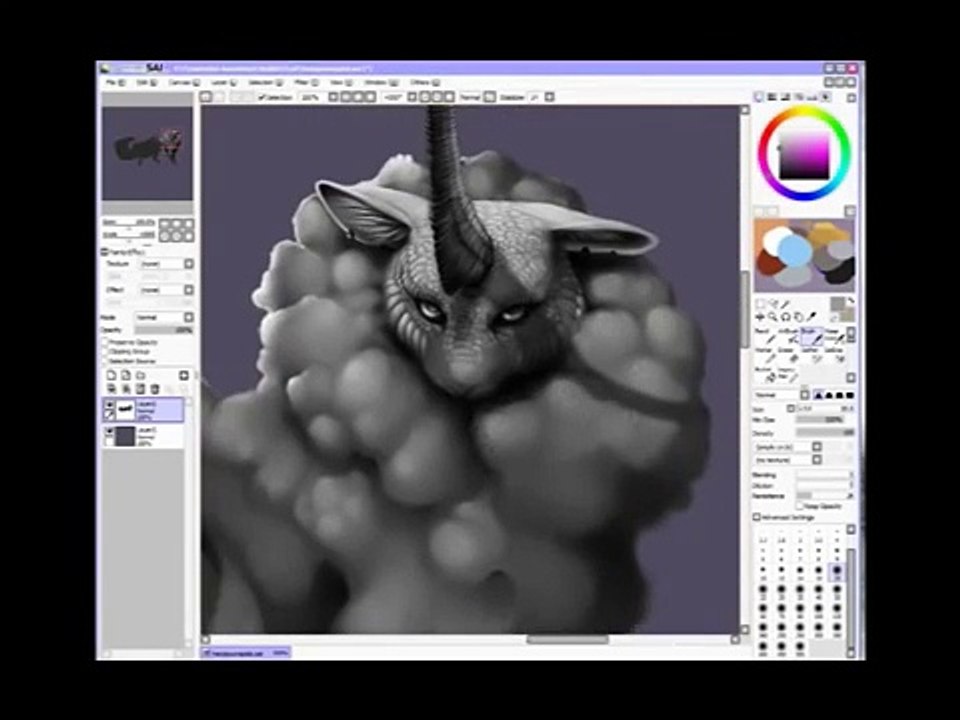Choose the Move tool
Viewport: 960px width, 720px height.
click(760, 317)
